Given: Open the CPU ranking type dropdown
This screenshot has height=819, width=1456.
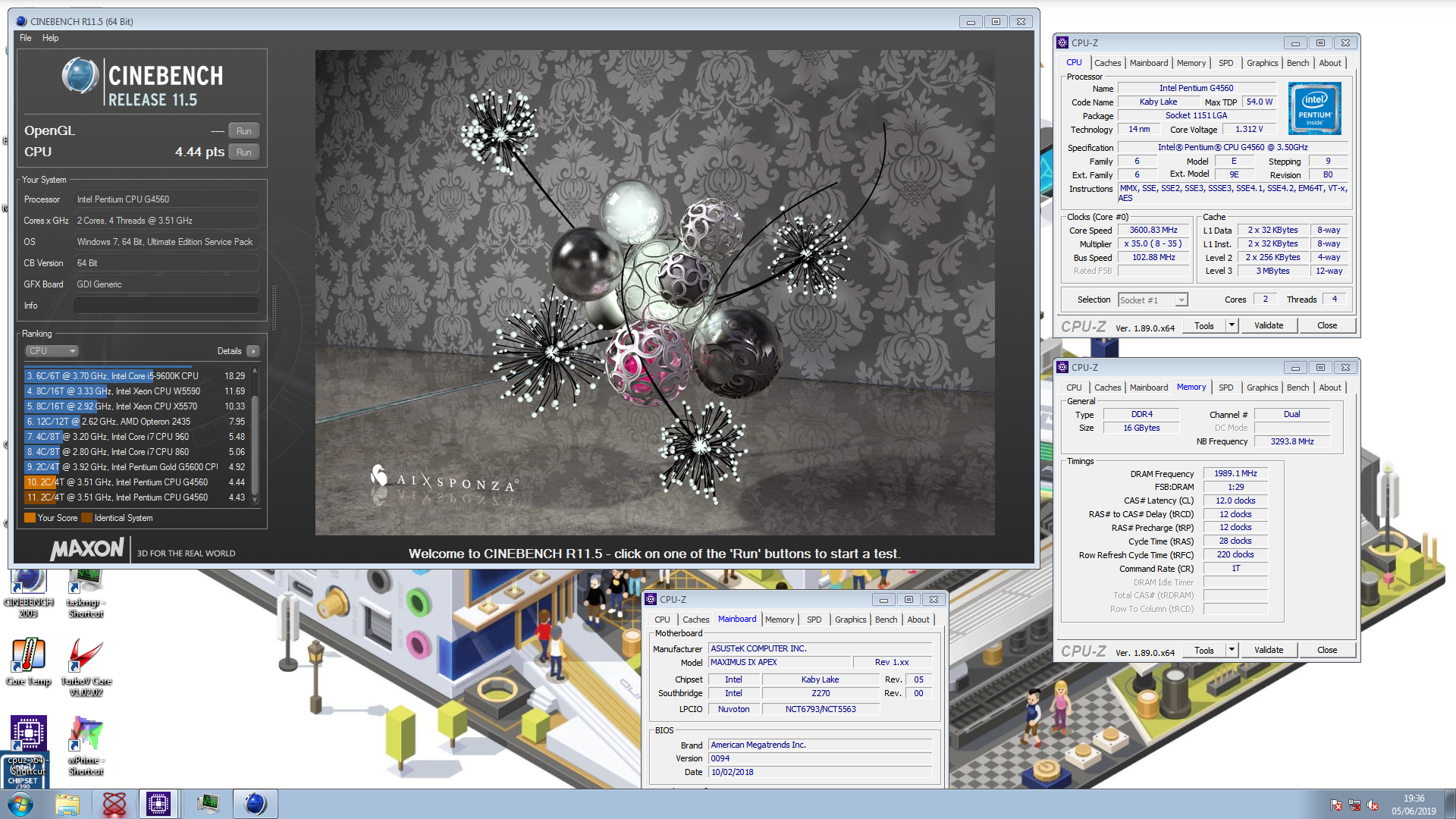Looking at the screenshot, I should 52,351.
